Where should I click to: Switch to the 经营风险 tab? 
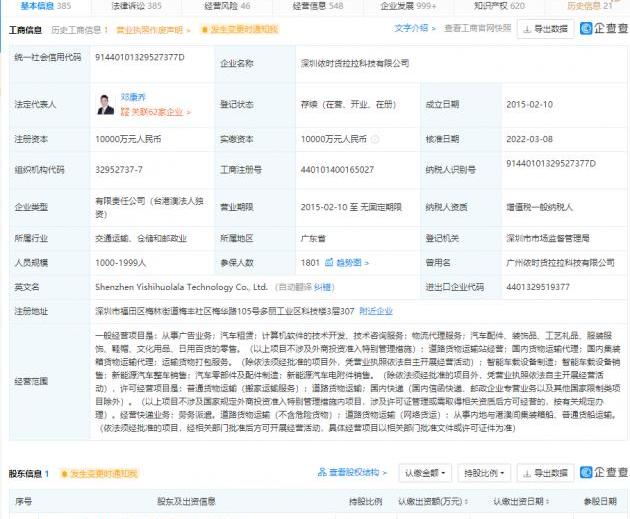227,6
